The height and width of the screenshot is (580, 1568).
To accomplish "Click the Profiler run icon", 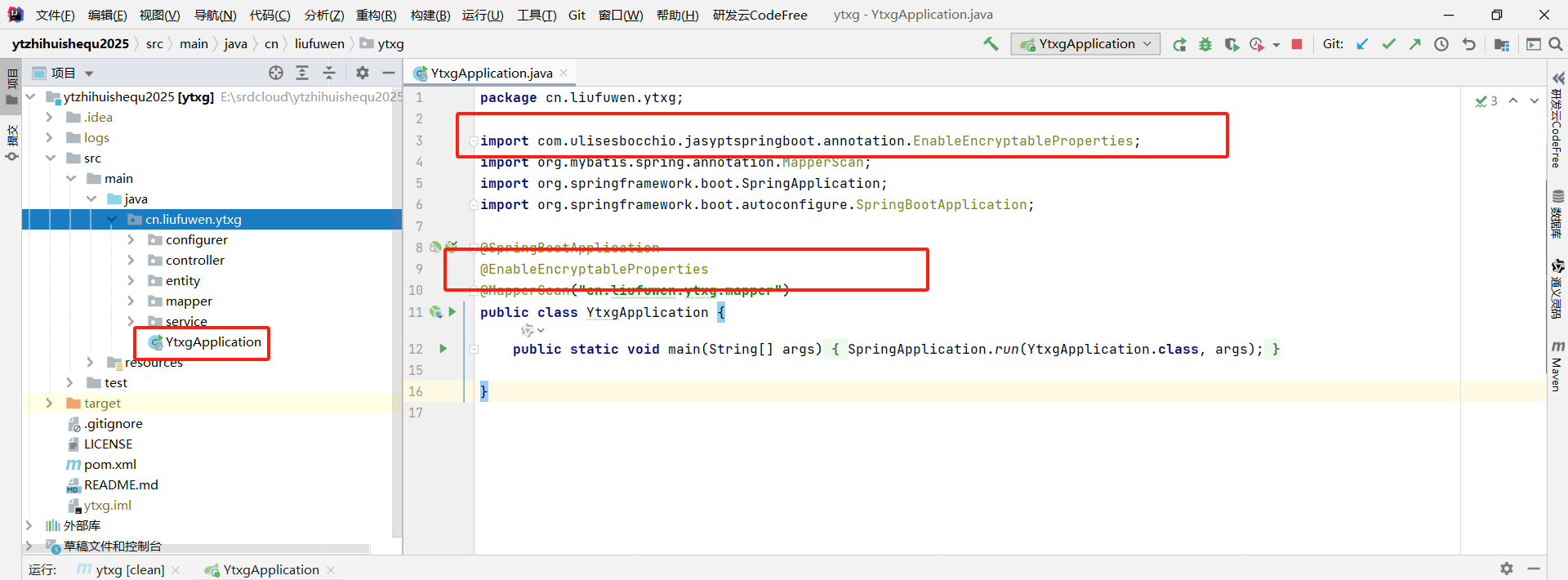I will point(1257,44).
